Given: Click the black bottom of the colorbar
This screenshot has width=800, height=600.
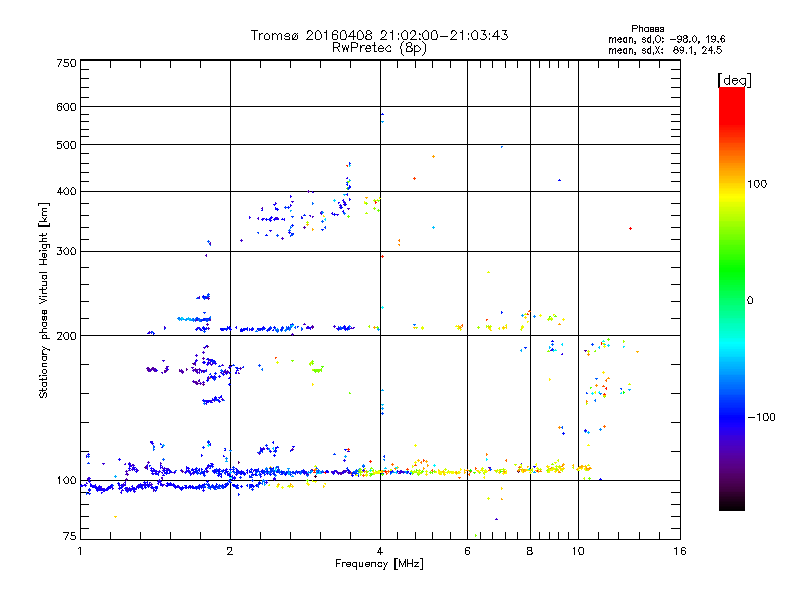Looking at the screenshot, I should coord(732,503).
